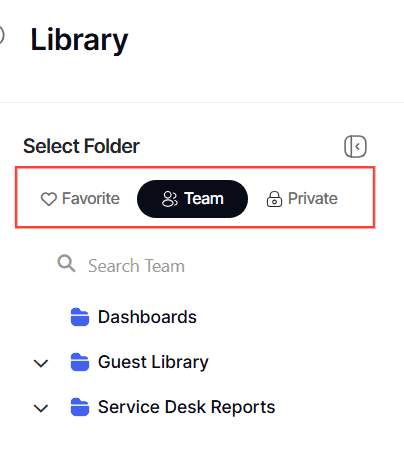The image size is (404, 472).
Task: Click the Guest Library folder icon
Action: [80, 362]
